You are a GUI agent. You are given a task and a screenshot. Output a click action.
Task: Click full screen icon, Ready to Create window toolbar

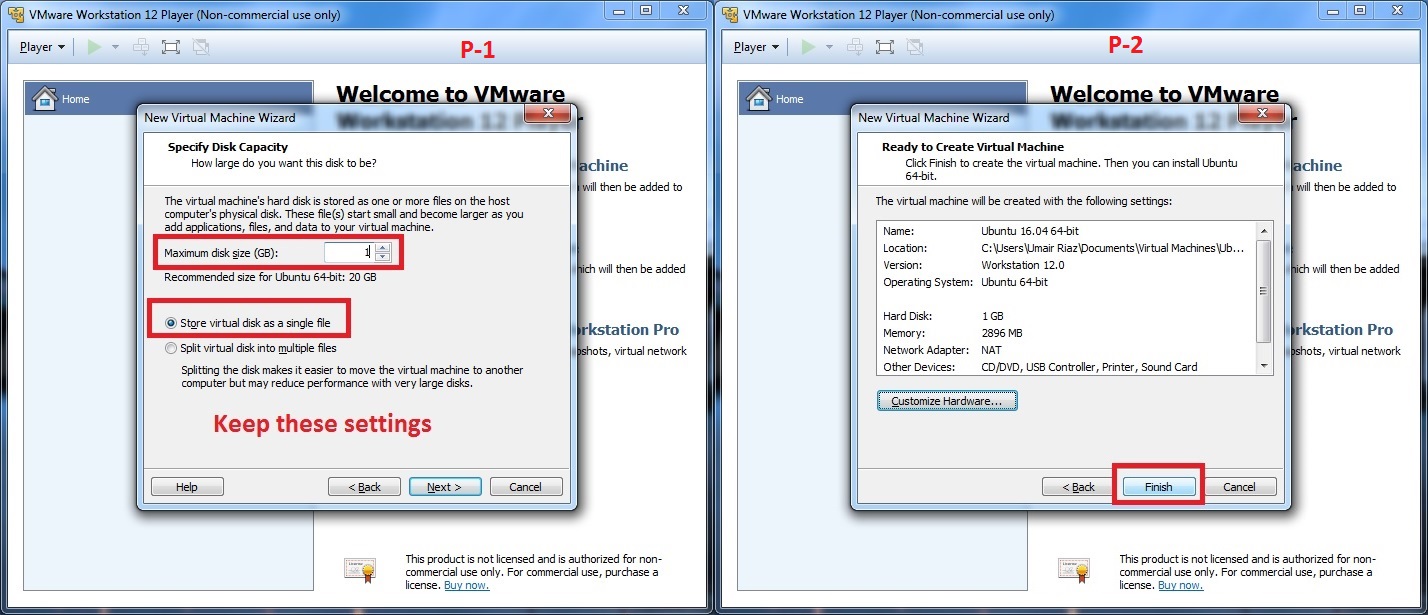coord(885,47)
